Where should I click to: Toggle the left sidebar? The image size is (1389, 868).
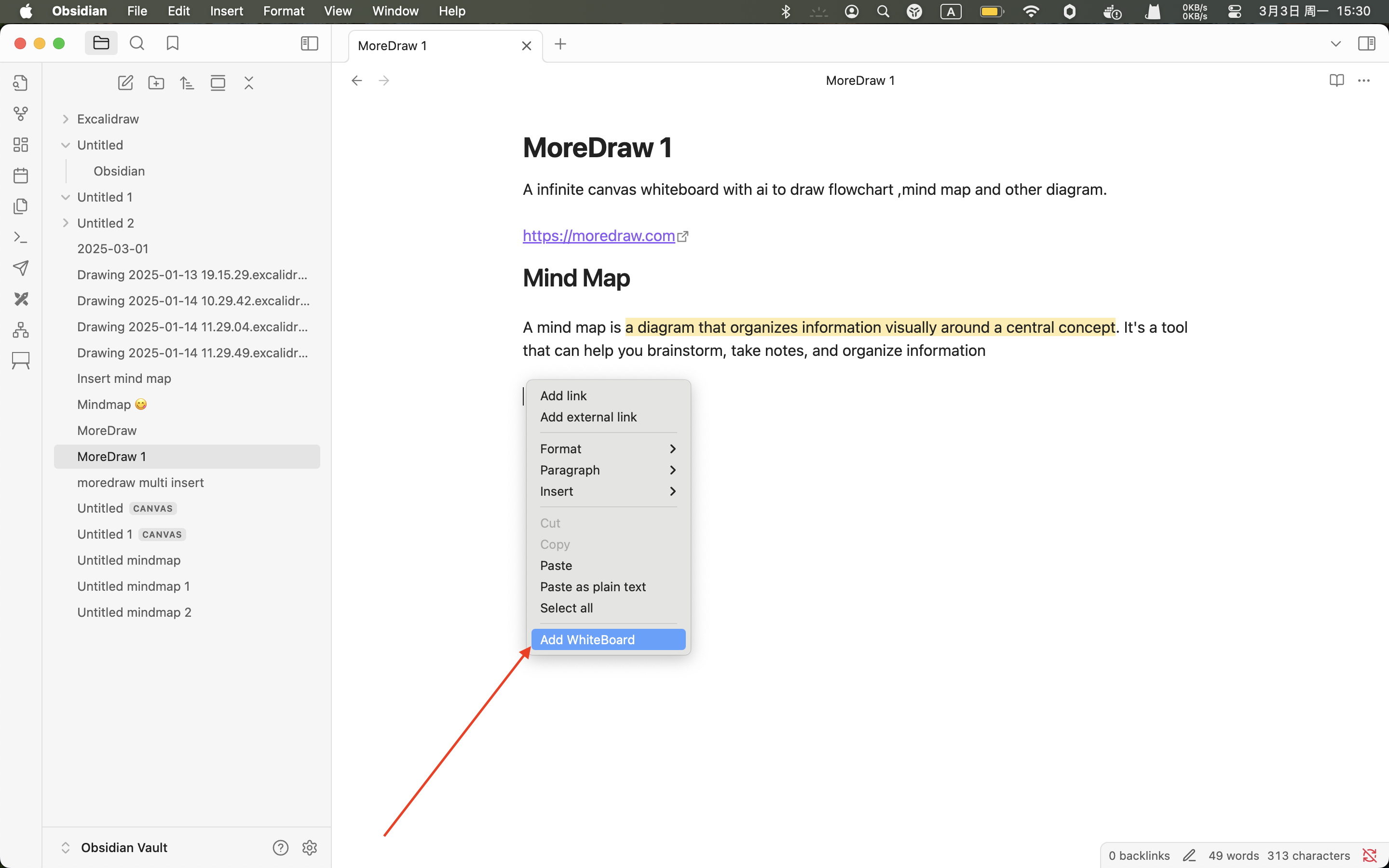[309, 43]
